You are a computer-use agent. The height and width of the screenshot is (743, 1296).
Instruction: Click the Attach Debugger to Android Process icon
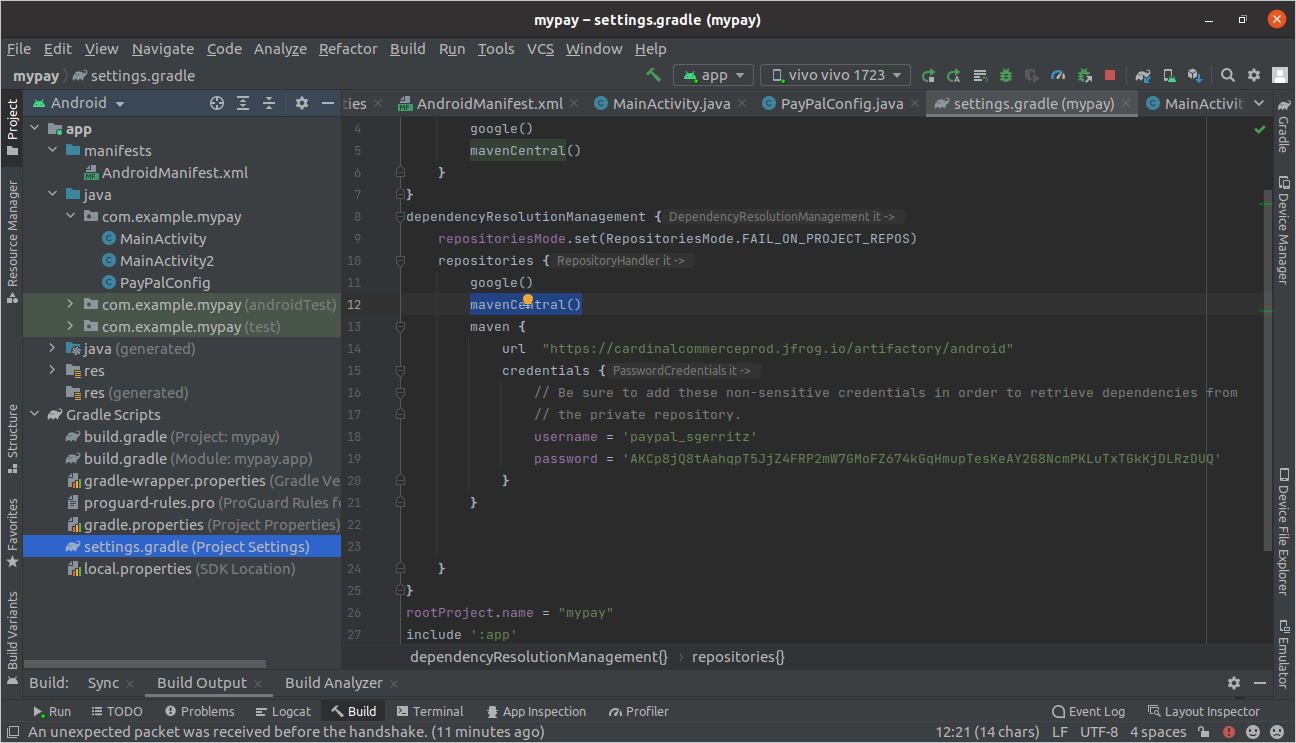[1084, 75]
